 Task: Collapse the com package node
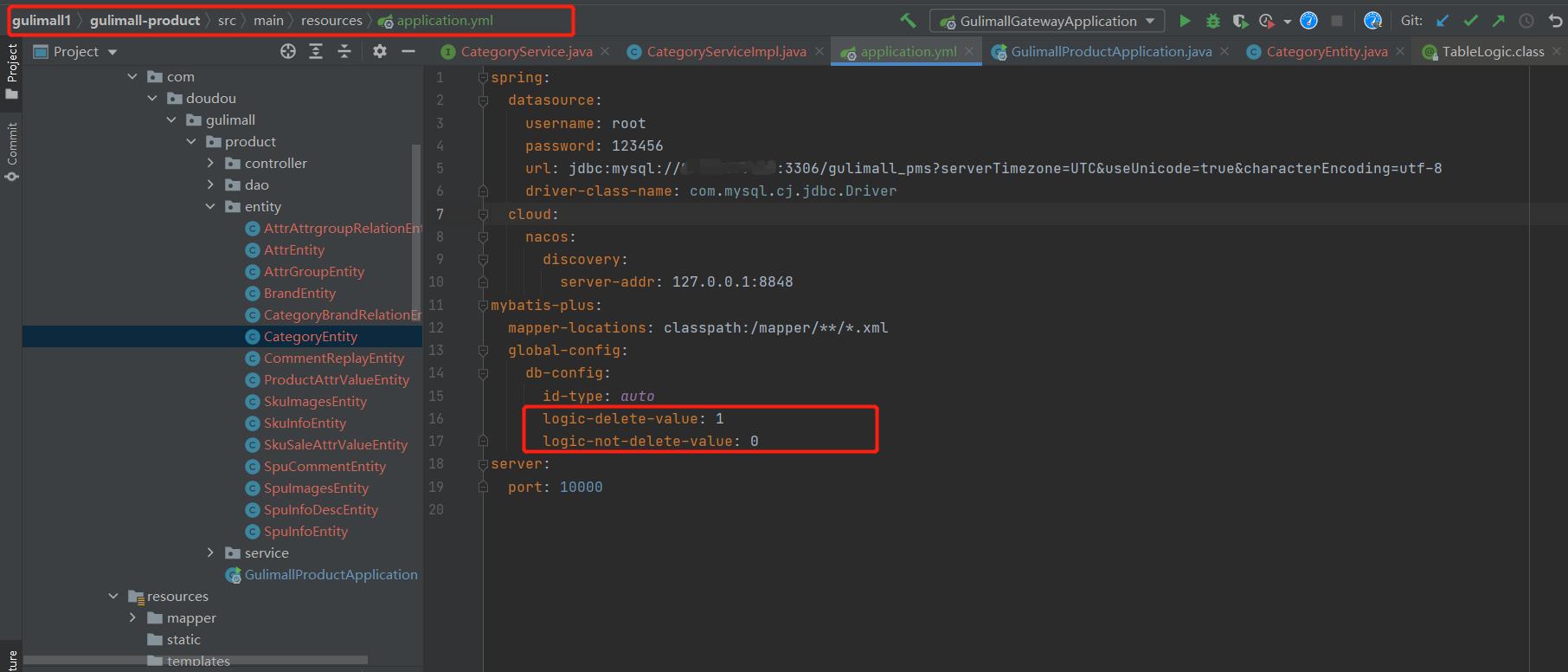tap(132, 77)
